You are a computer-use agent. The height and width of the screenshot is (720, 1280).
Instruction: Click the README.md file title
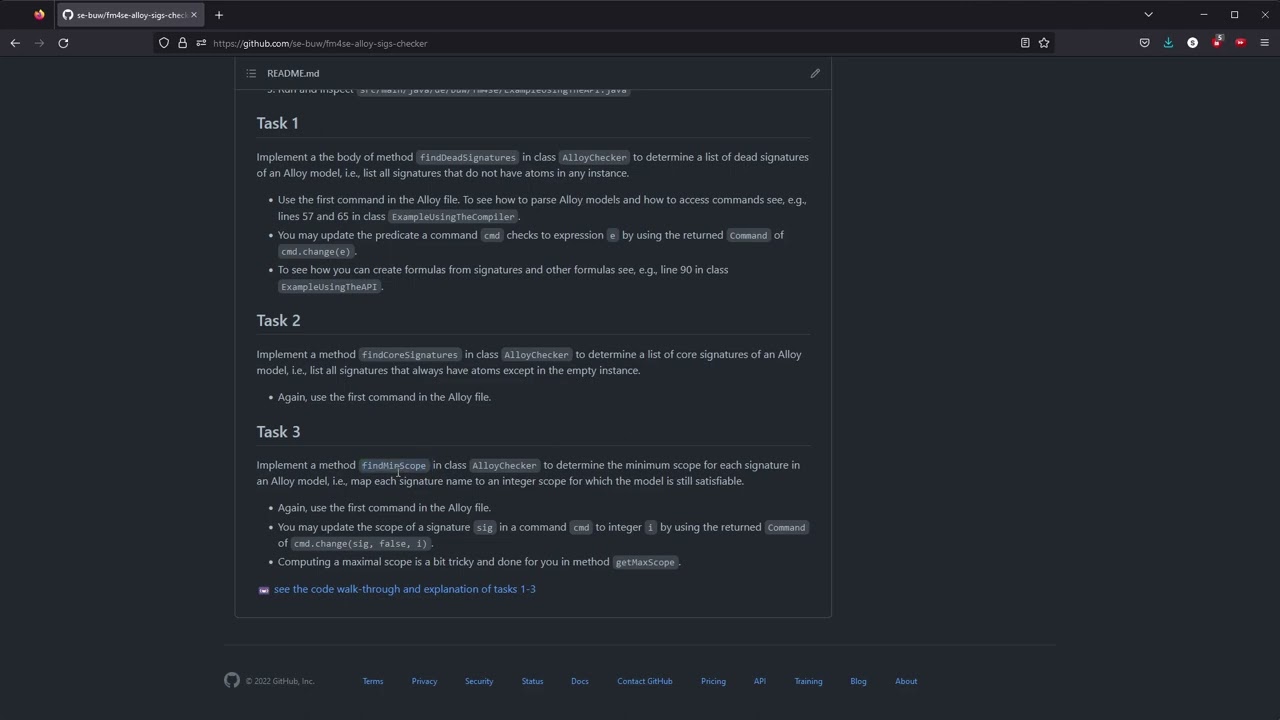point(293,73)
